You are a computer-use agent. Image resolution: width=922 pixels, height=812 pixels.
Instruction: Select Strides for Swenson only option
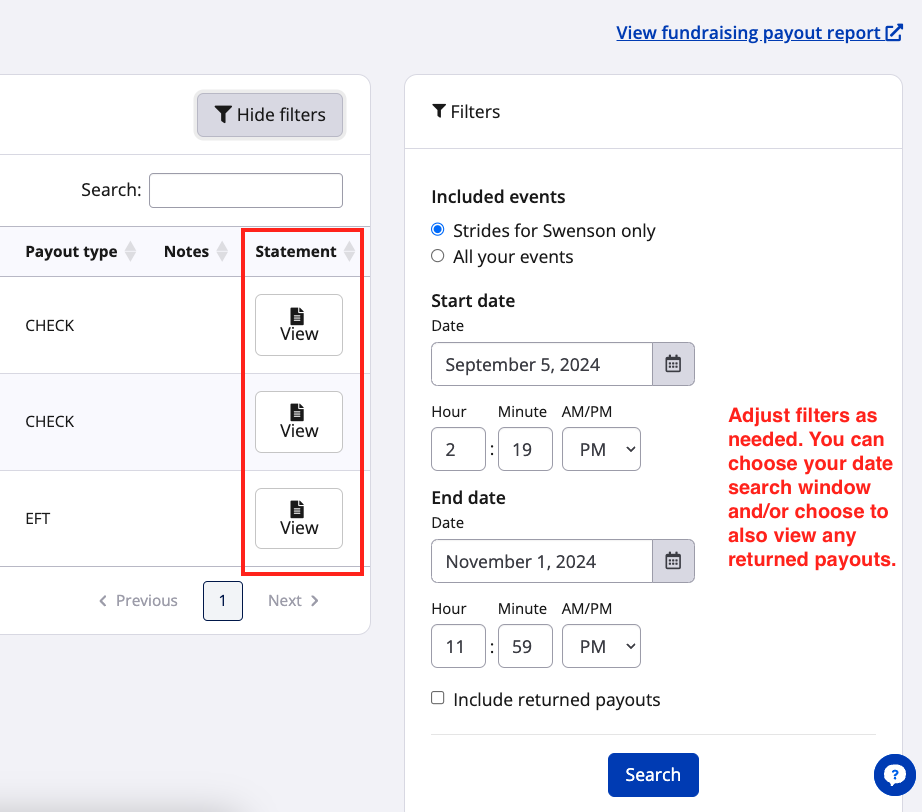click(438, 230)
